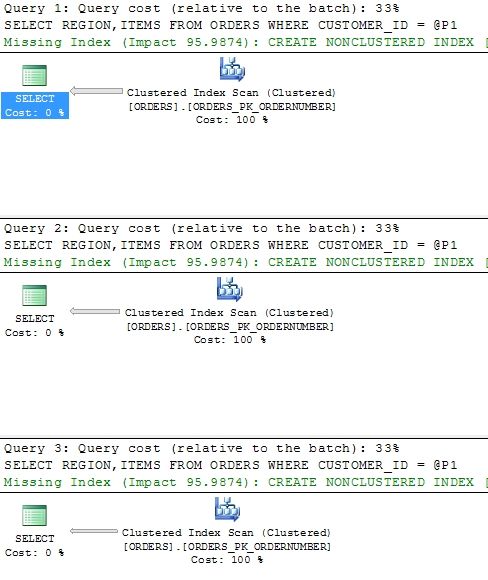Viewport: 488px width, 580px height.
Task: Click Query 3 Clustered Index Scan (Clustered) label
Action: [x=226, y=533]
